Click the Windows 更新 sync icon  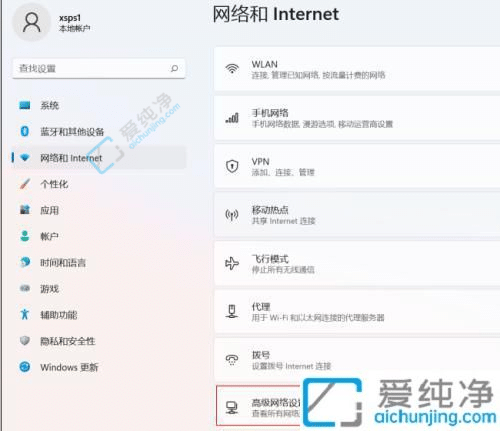click(x=25, y=367)
